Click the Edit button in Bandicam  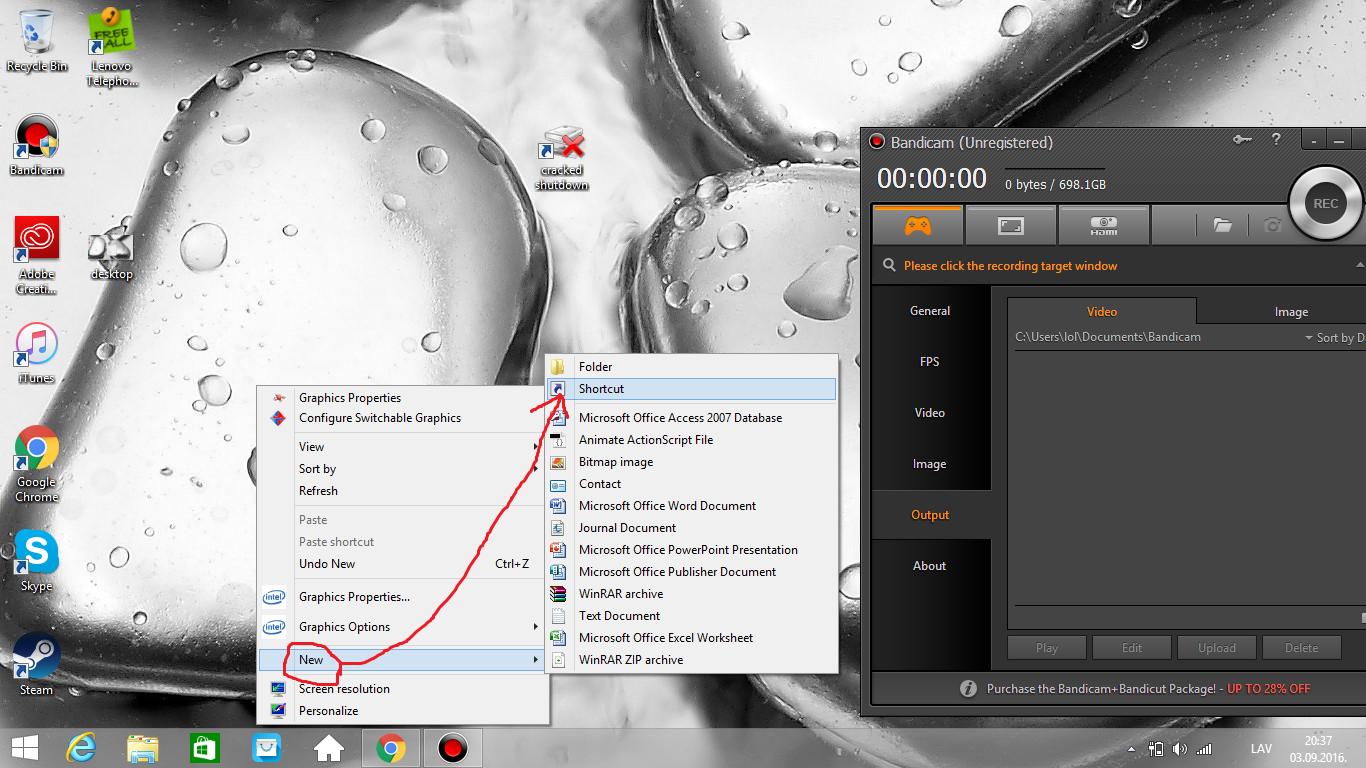(x=1132, y=648)
